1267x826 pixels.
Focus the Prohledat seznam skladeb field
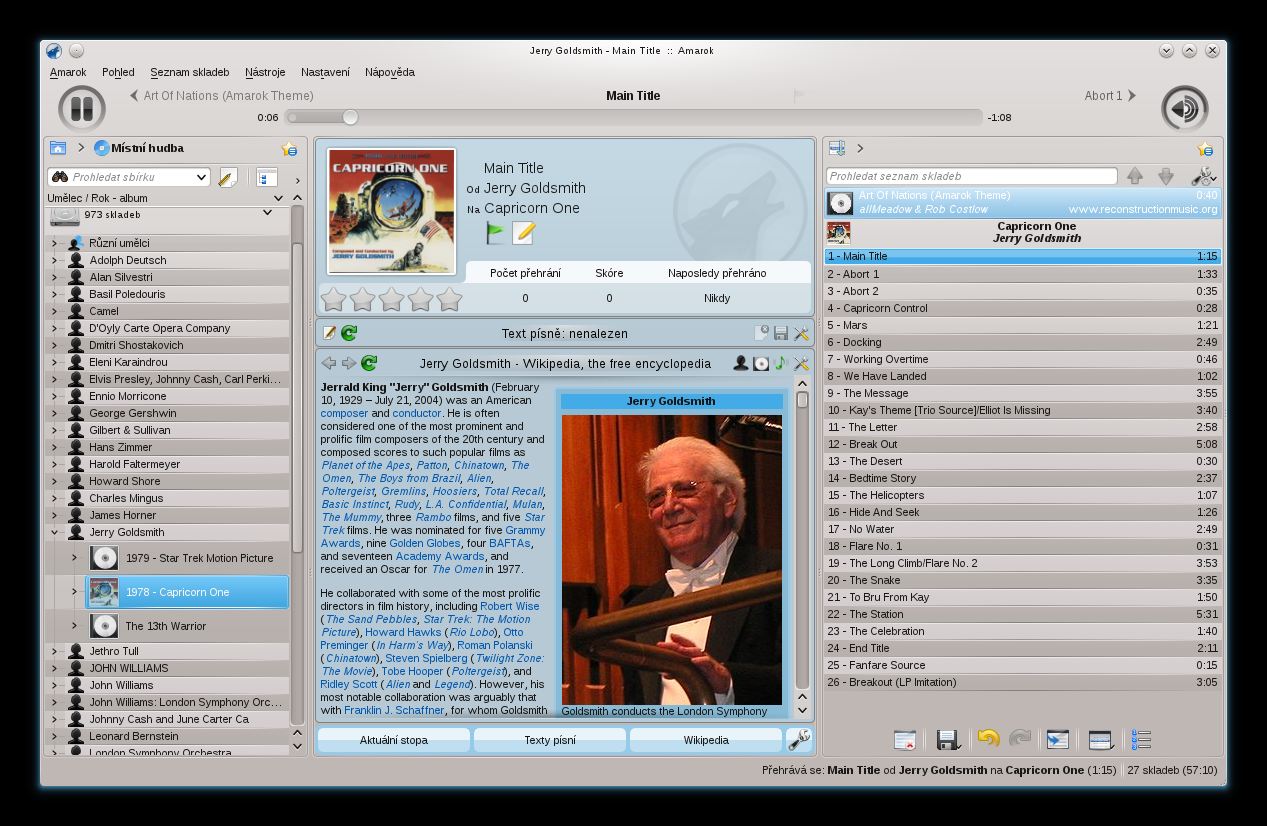pyautogui.click(x=971, y=176)
